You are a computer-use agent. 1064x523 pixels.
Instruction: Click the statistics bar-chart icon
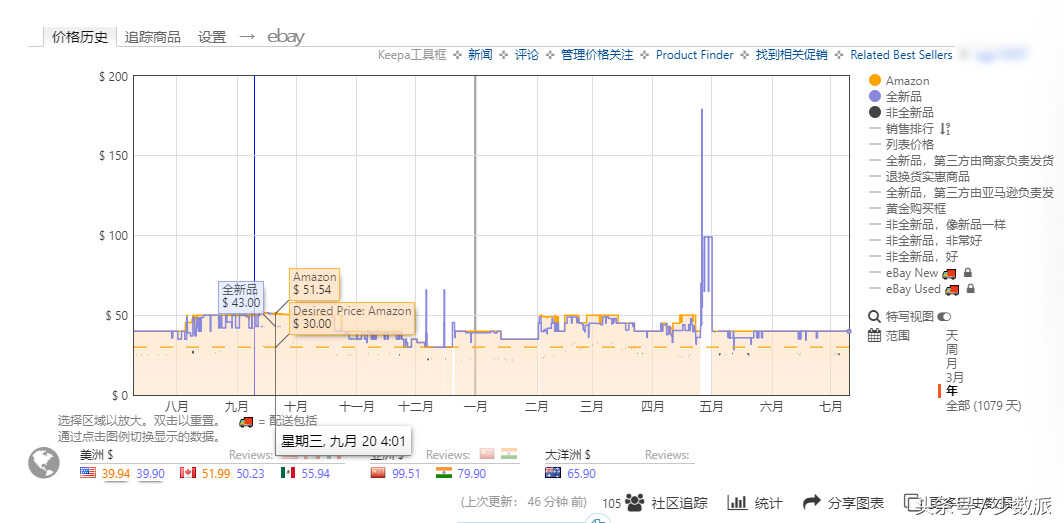[737, 503]
